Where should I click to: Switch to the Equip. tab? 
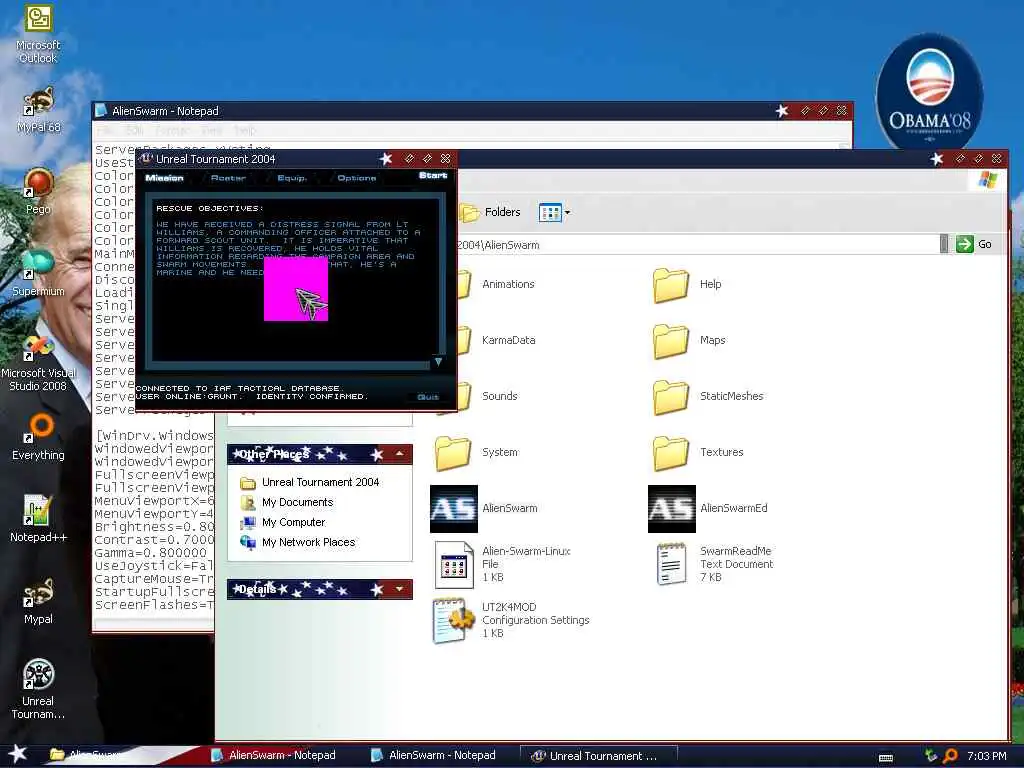click(292, 178)
